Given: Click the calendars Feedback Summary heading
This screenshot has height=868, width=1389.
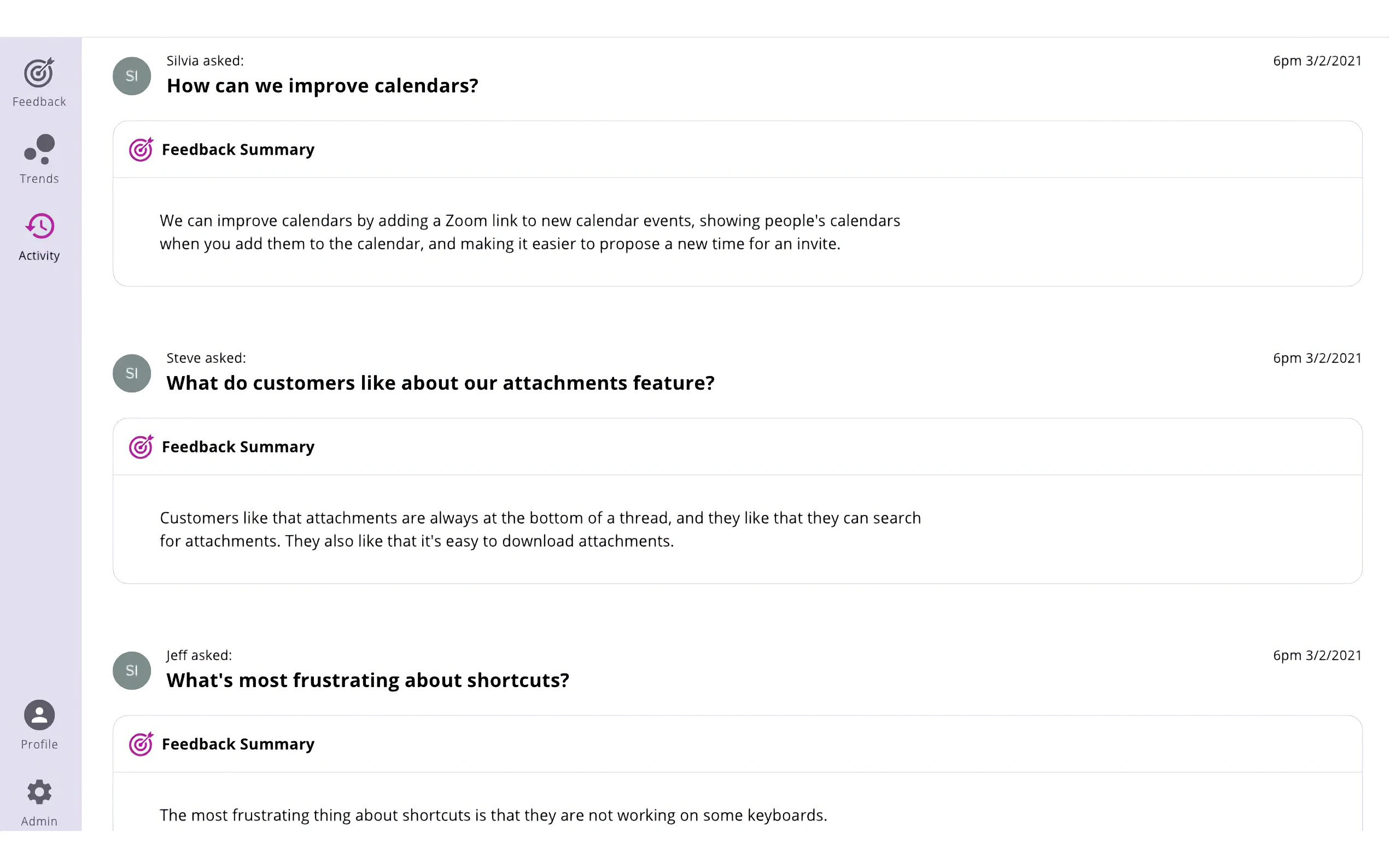Looking at the screenshot, I should [238, 150].
